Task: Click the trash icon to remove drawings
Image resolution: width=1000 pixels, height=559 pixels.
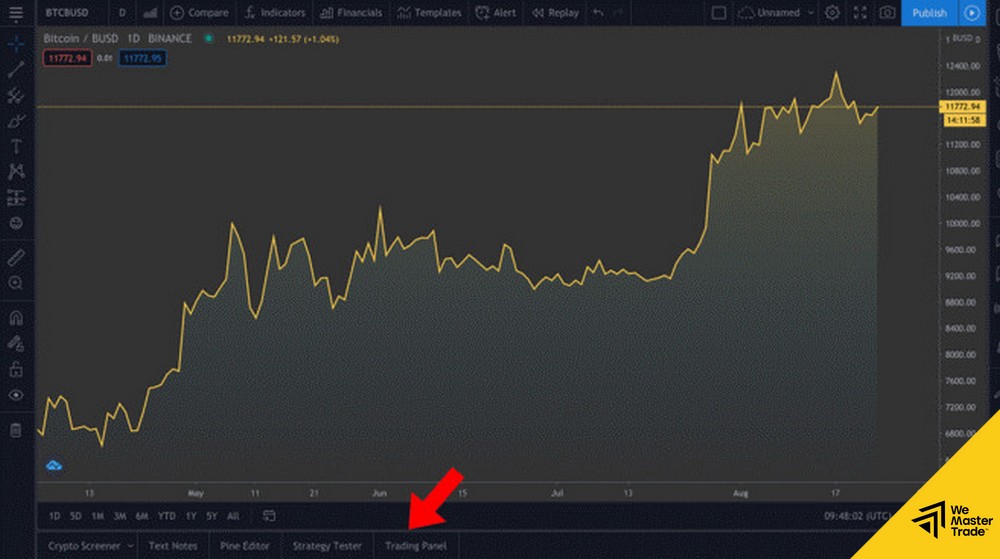Action: click(x=16, y=430)
